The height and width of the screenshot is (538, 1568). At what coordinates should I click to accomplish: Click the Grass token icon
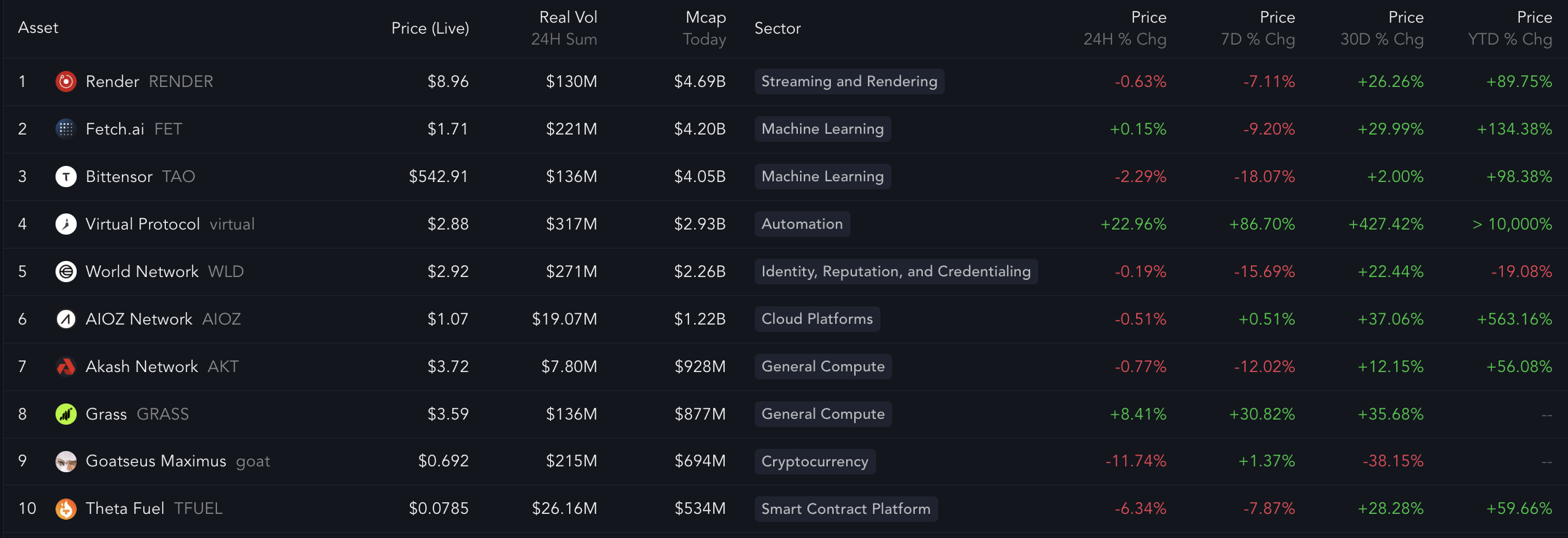pyautogui.click(x=66, y=414)
